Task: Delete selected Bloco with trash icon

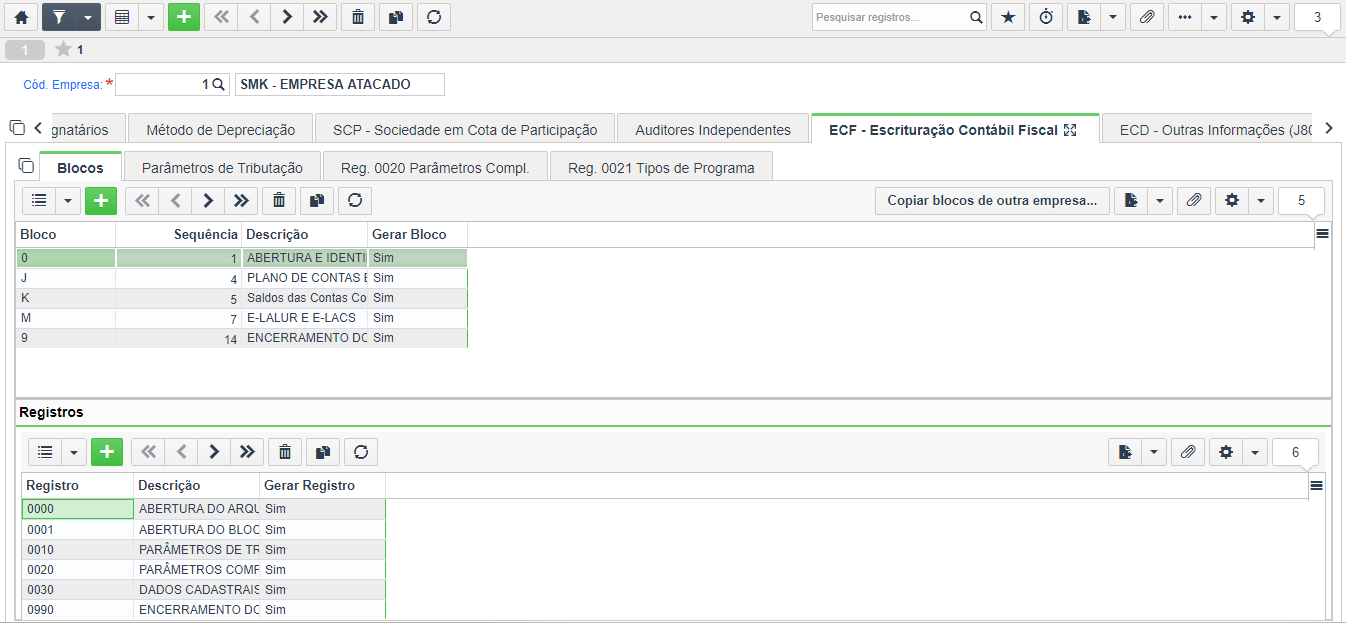Action: (x=279, y=200)
